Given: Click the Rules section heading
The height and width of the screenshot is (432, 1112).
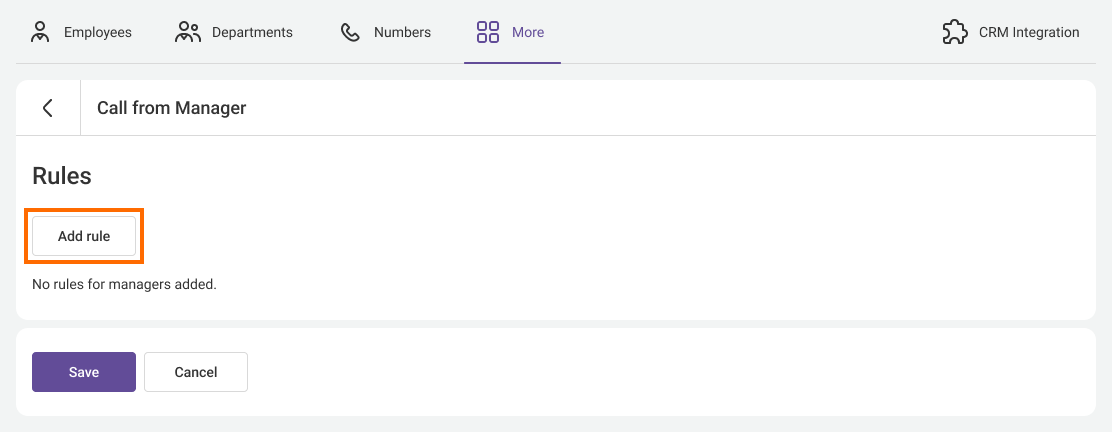Looking at the screenshot, I should click(x=62, y=176).
